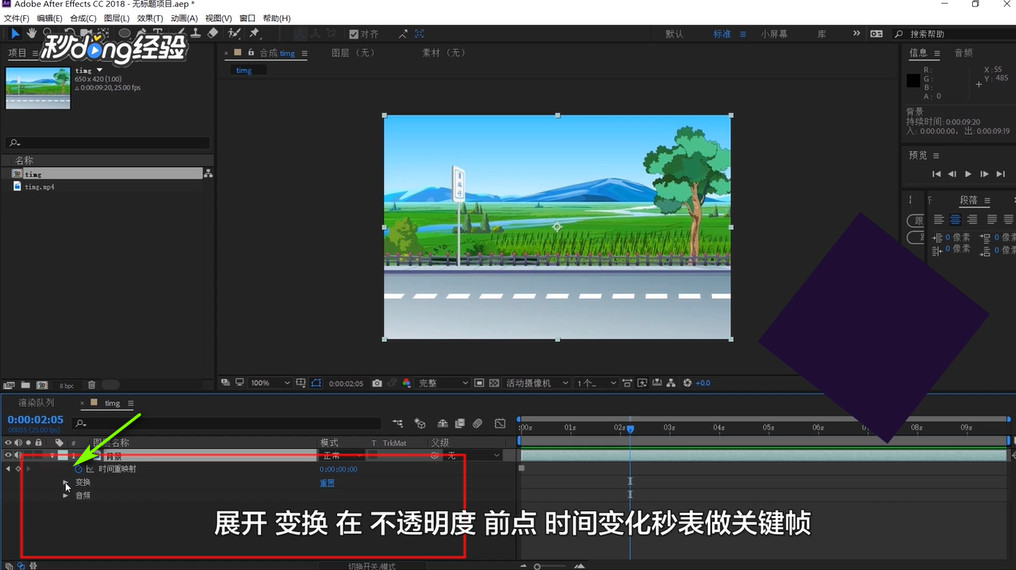Open view layout 1个 dropdown
The width and height of the screenshot is (1016, 570).
(x=596, y=383)
